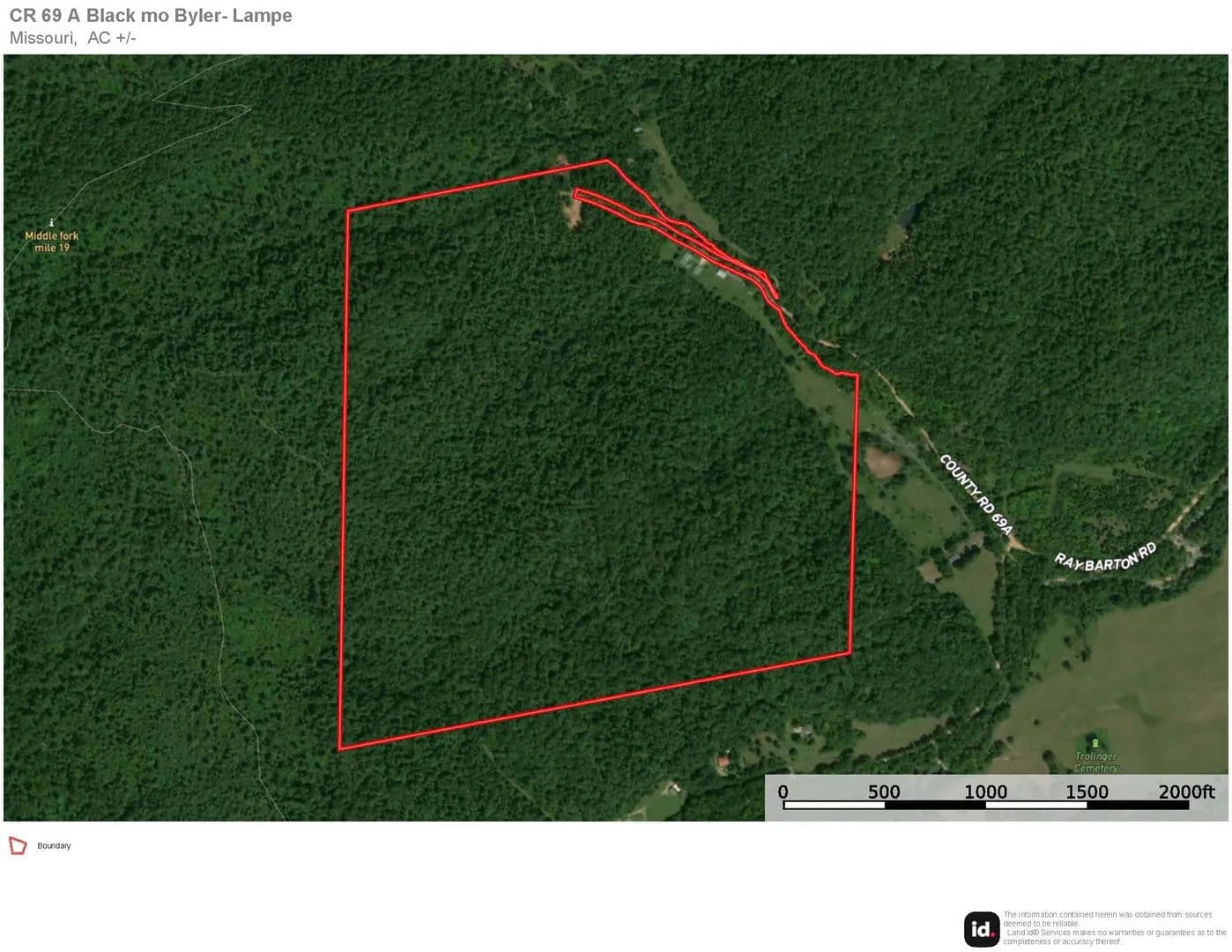This screenshot has width=1232, height=952.
Task: Click the pond northeast of the property
Action: (908, 216)
